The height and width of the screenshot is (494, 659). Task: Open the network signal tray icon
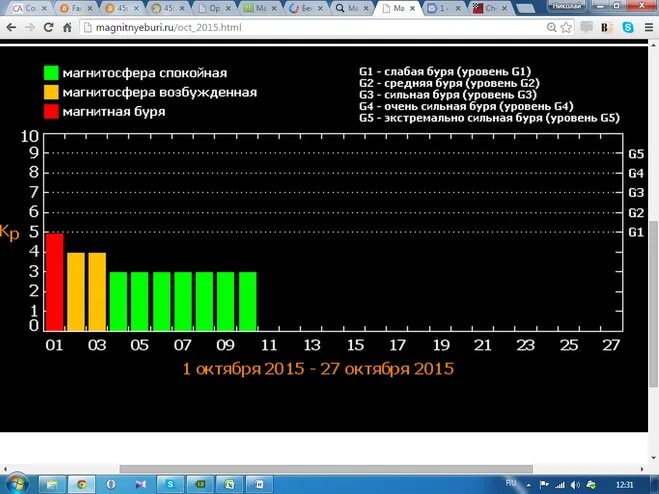point(560,485)
